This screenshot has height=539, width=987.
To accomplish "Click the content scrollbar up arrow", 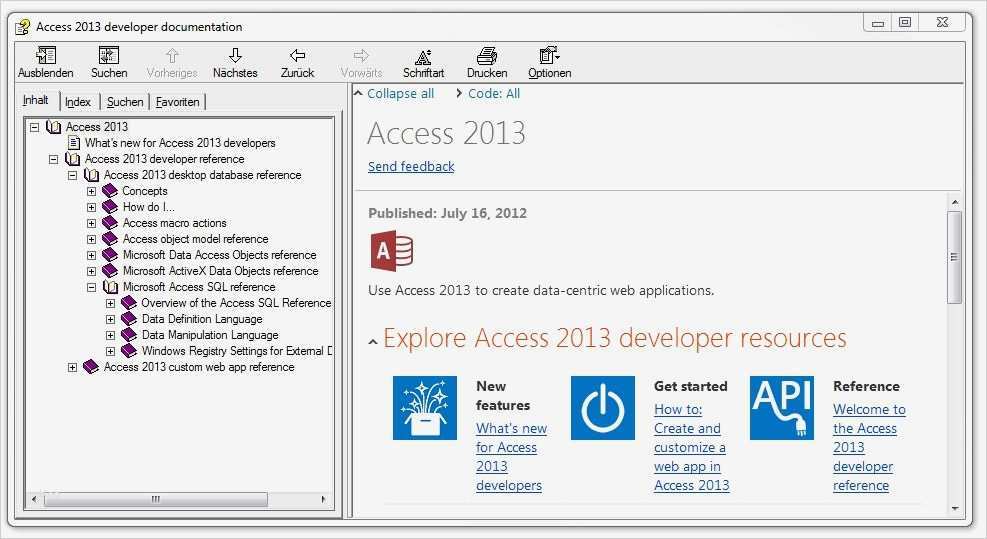I will pos(955,202).
